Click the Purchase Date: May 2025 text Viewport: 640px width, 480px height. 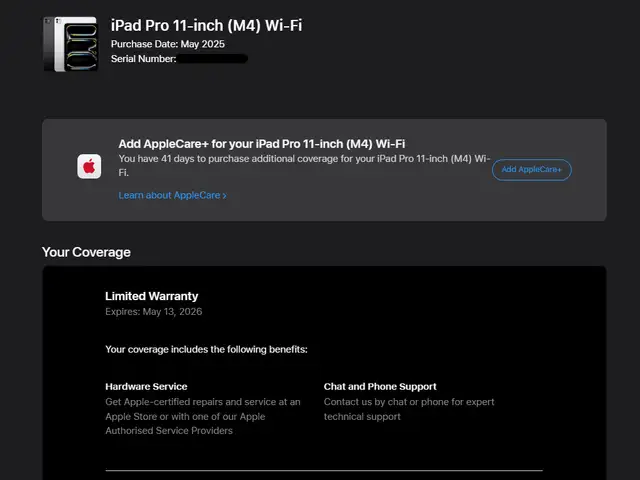[168, 44]
